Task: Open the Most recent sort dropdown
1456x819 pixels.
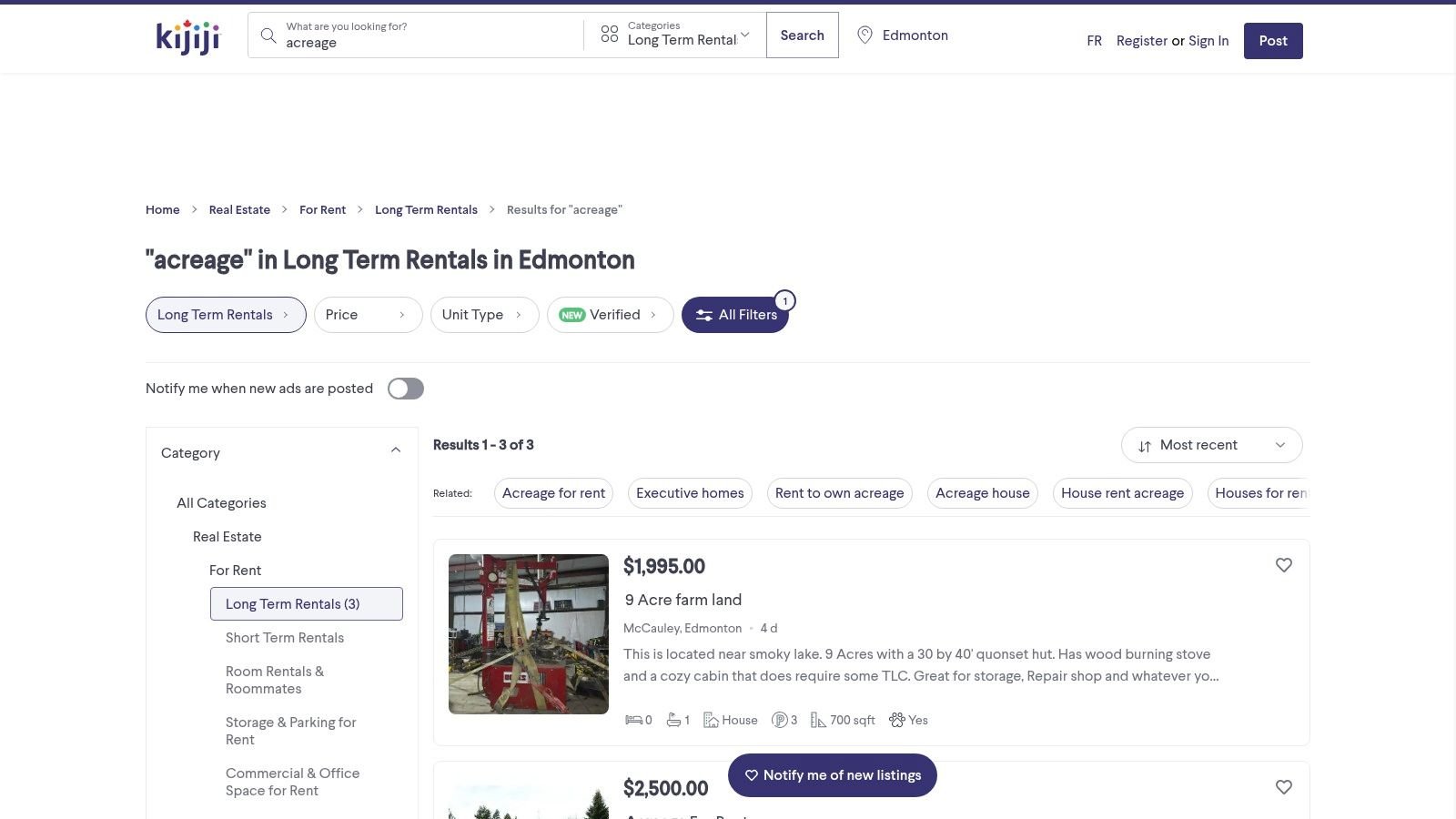Action: click(1212, 445)
